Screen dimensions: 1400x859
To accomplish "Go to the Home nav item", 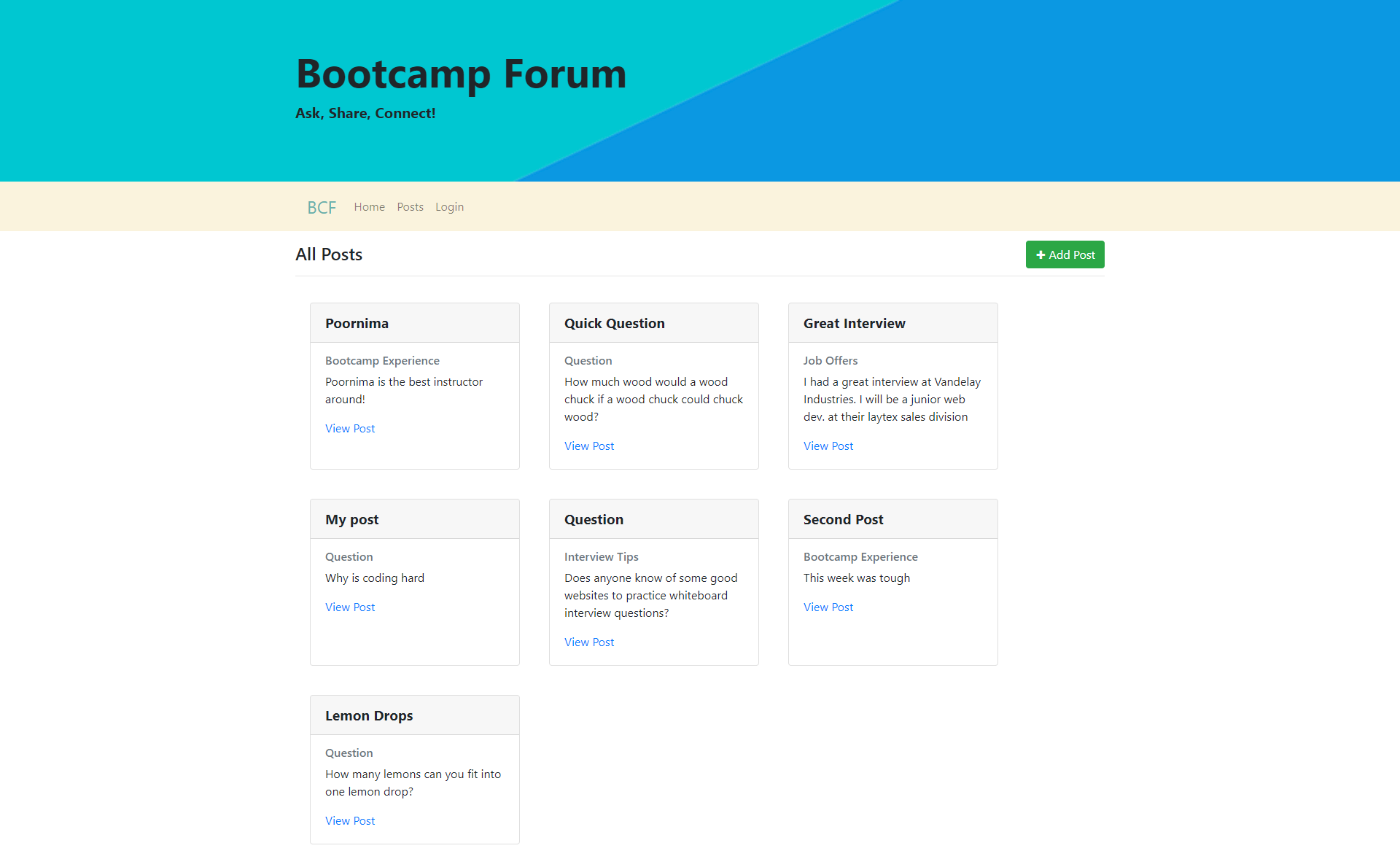I will (369, 207).
